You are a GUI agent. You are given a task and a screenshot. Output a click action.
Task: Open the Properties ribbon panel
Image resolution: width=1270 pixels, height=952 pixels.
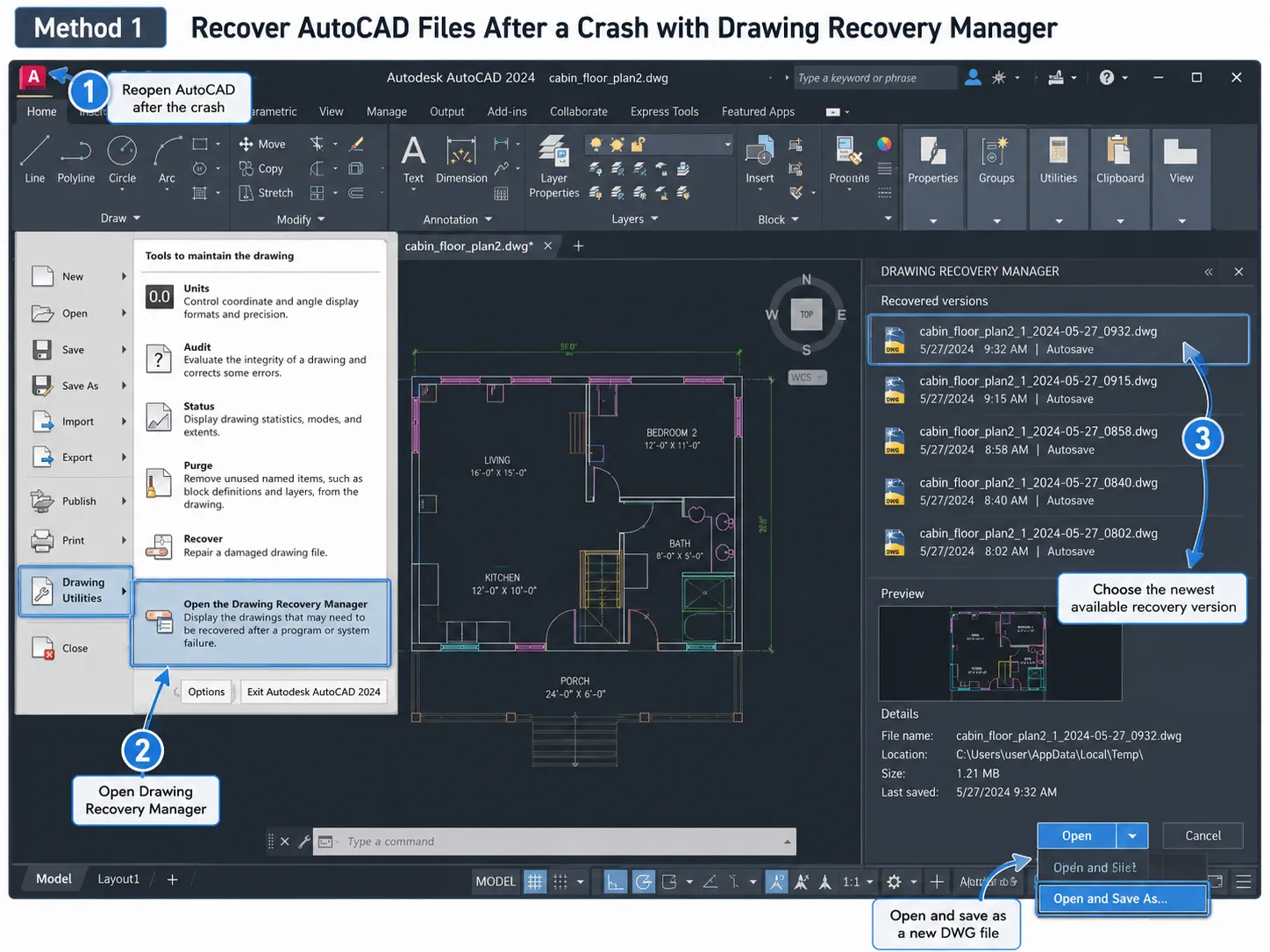(932, 178)
